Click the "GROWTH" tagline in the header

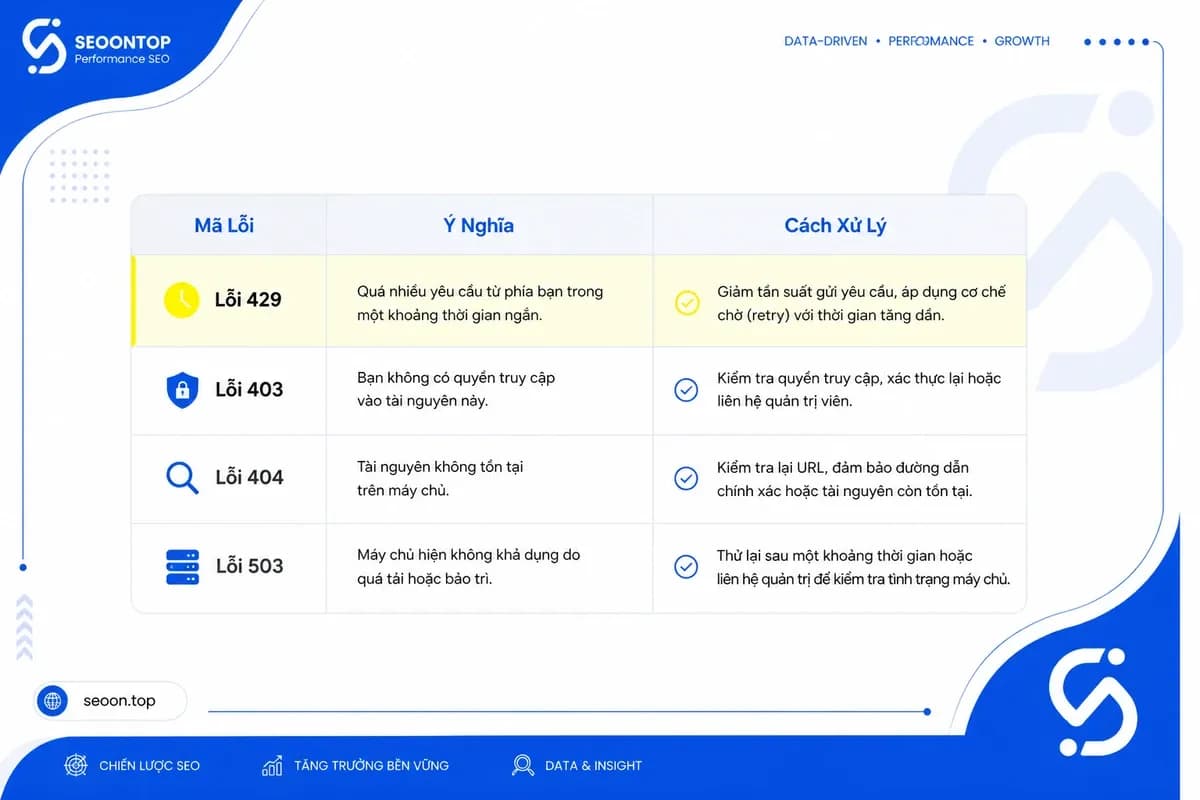coord(1022,41)
